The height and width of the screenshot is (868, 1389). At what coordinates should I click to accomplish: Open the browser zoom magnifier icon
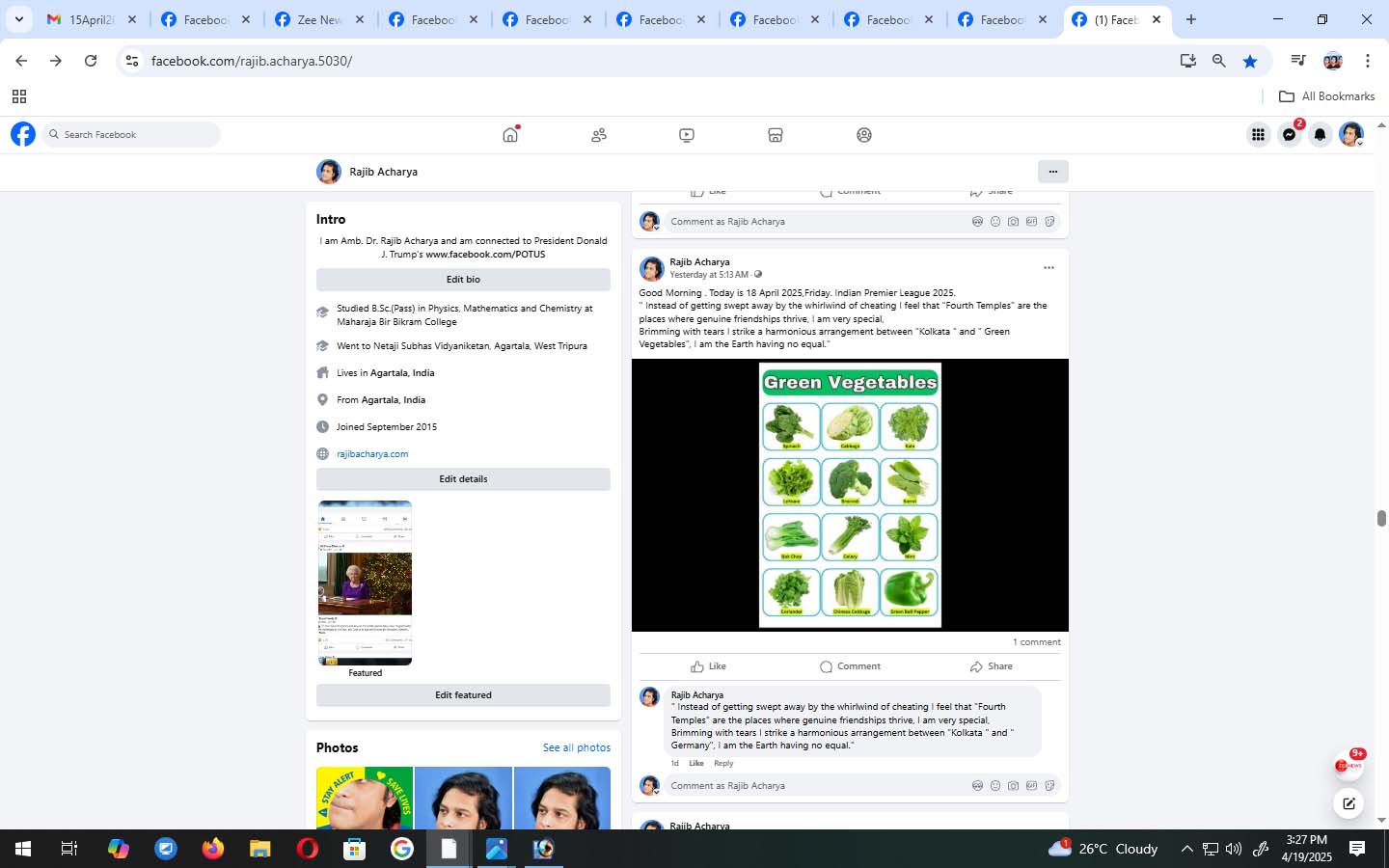pyautogui.click(x=1219, y=61)
